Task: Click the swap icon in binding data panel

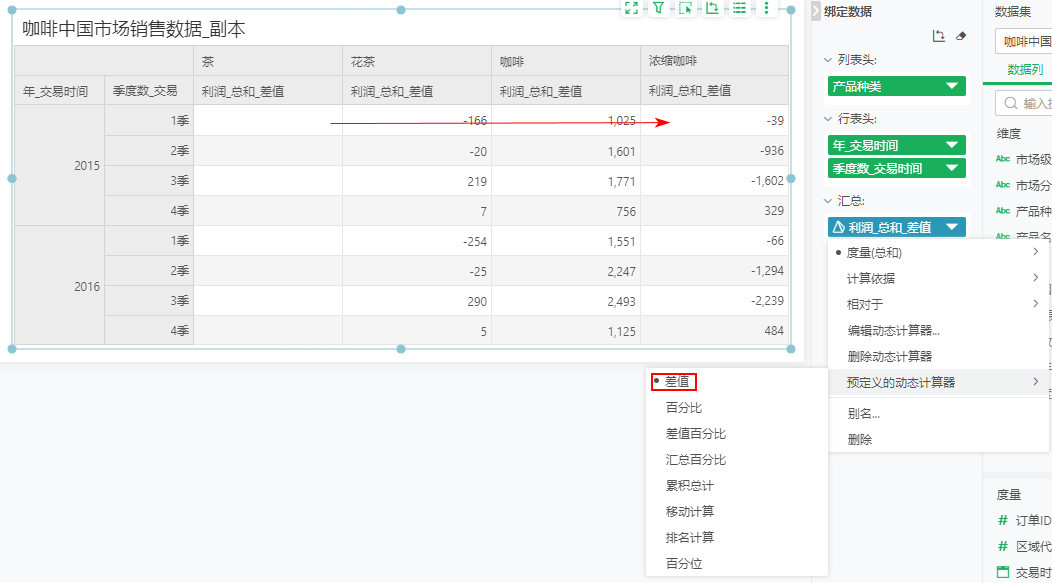Action: (938, 36)
